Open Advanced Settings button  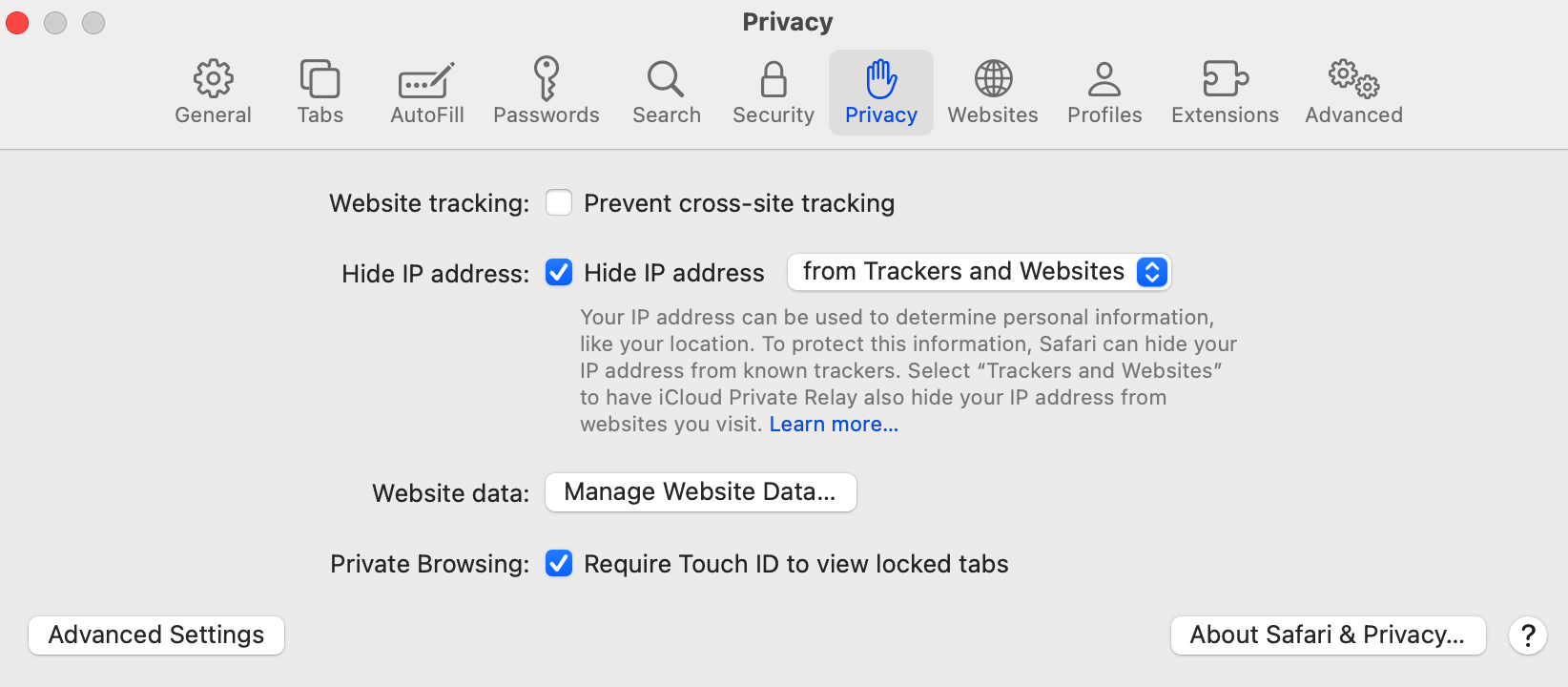point(156,635)
